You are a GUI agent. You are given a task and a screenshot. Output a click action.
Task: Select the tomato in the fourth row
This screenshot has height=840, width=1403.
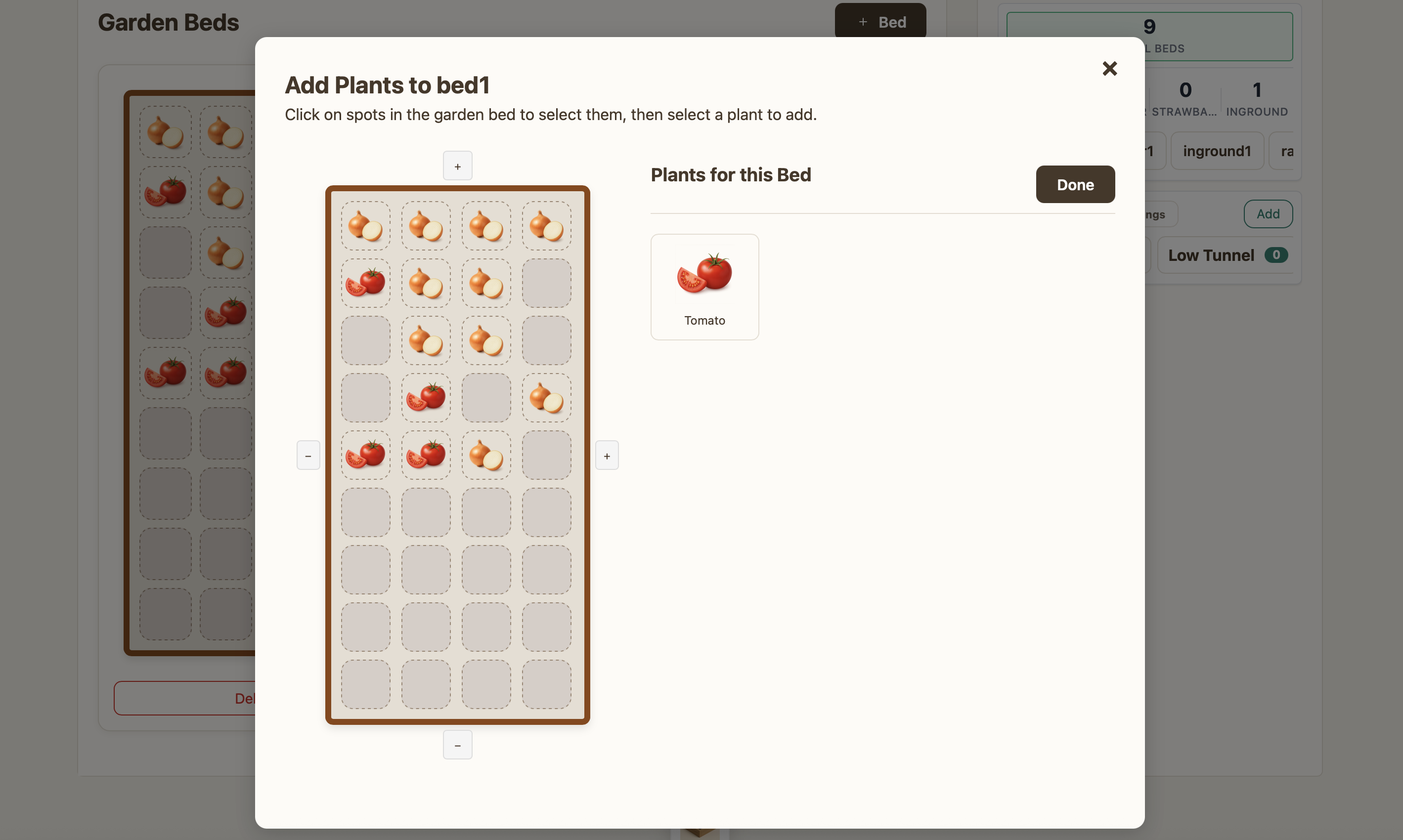[x=426, y=397]
